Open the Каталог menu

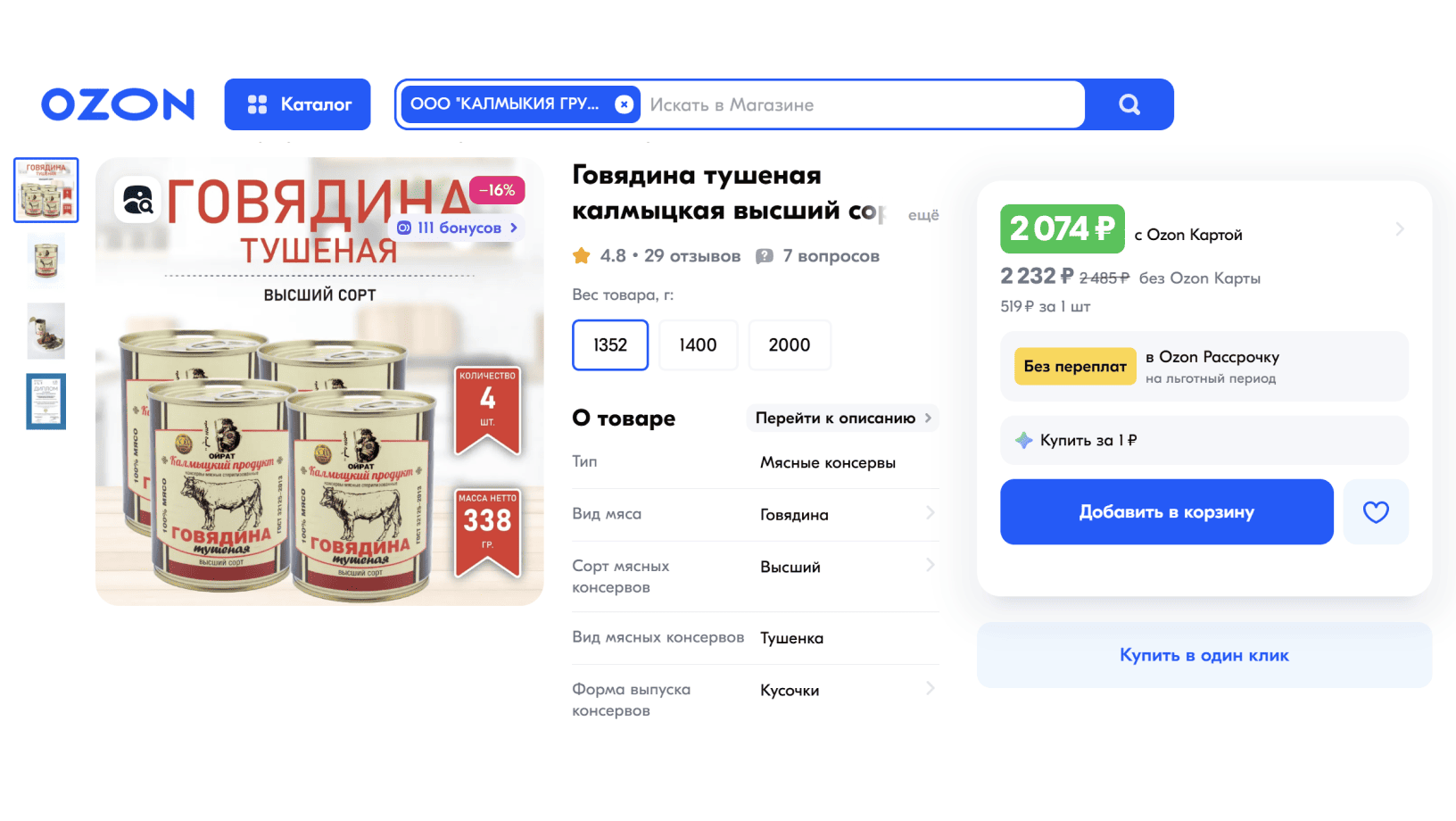point(297,104)
